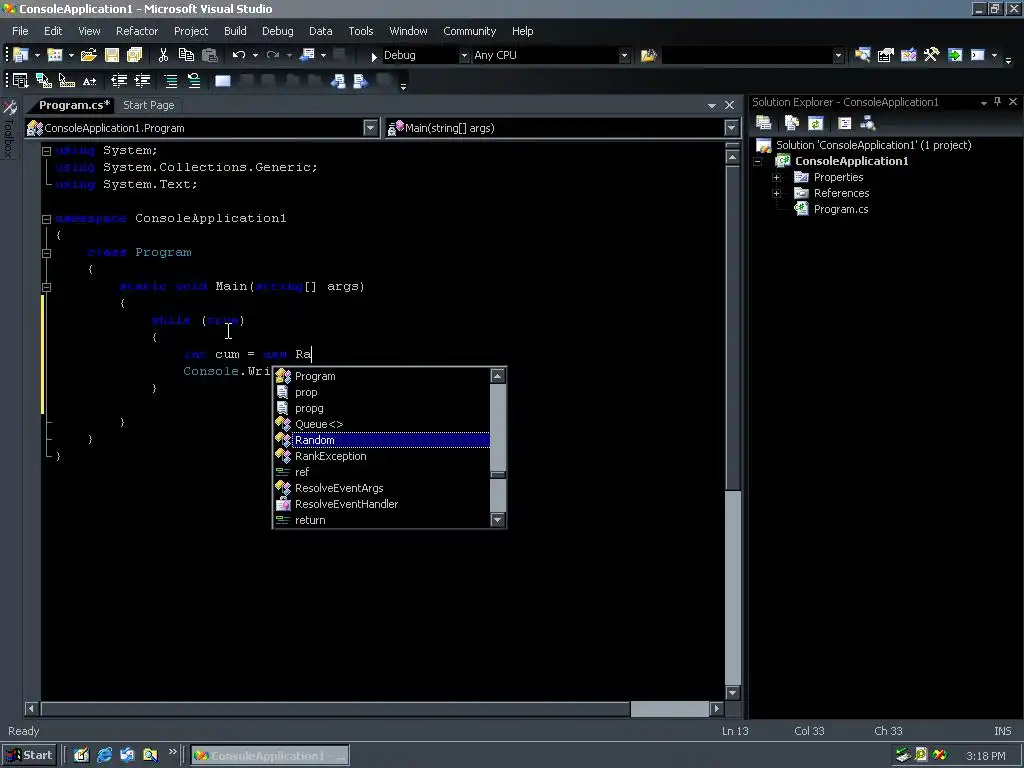Viewport: 1024px width, 768px height.
Task: Click the Windows Start button
Action: pos(30,756)
